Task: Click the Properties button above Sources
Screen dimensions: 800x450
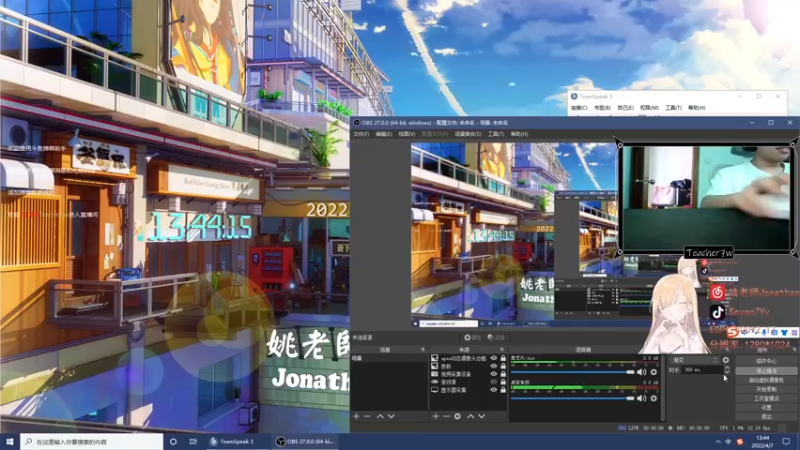Action: 472,337
